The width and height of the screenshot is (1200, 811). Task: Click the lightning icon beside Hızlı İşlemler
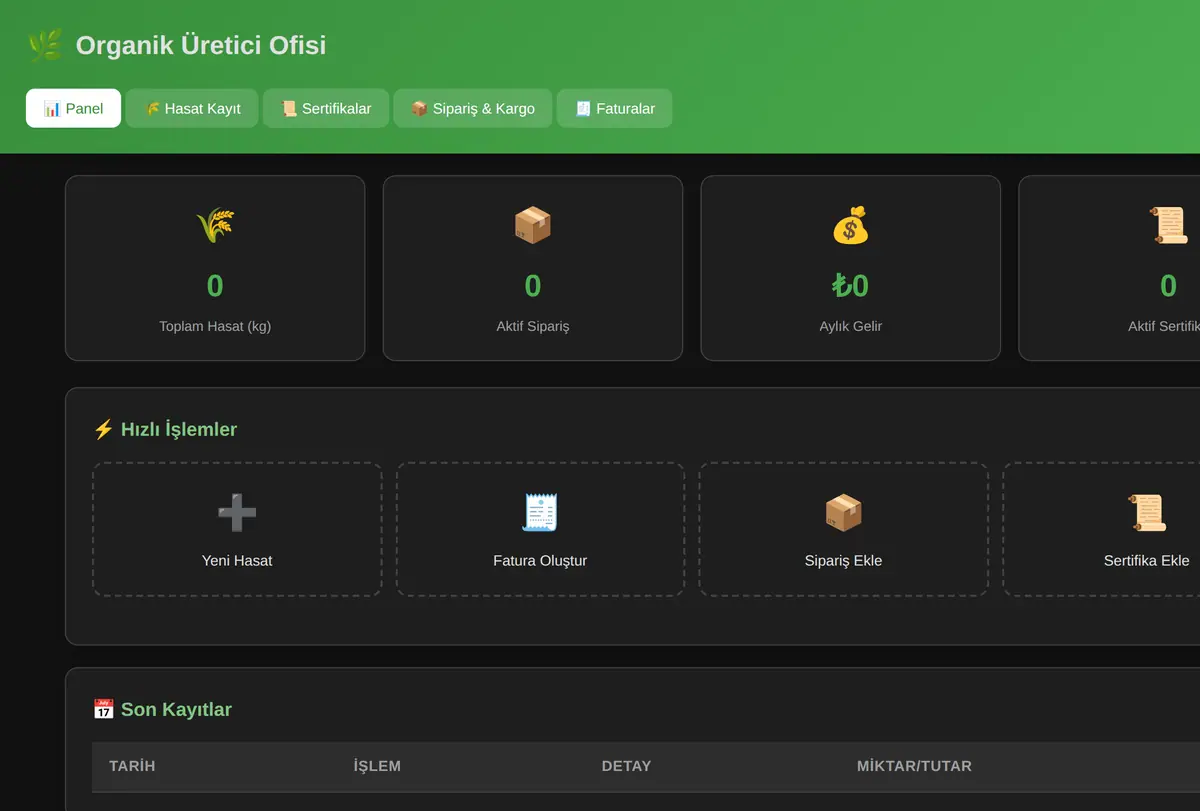coord(103,429)
